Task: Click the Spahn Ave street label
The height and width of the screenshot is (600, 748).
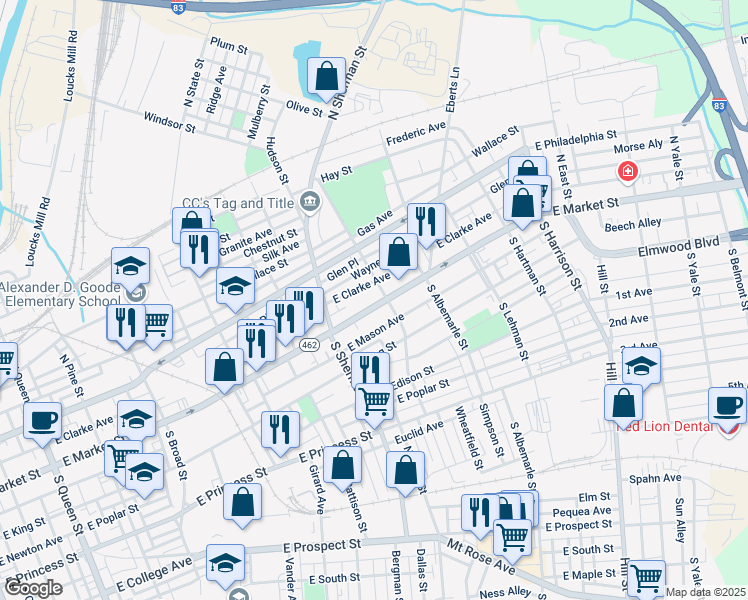Action: point(655,478)
